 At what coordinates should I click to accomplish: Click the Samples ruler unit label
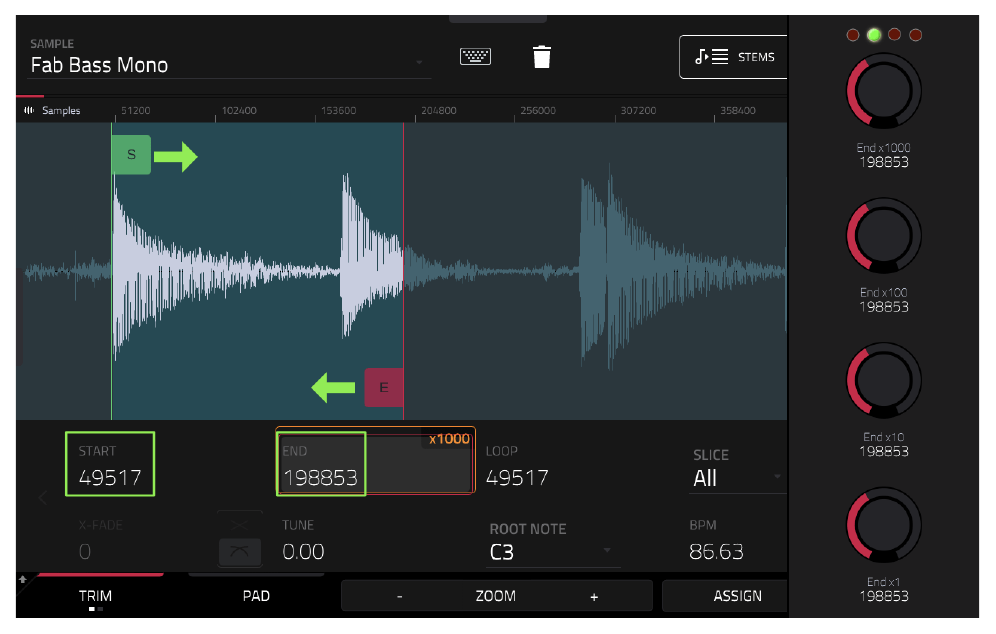pyautogui.click(x=61, y=111)
